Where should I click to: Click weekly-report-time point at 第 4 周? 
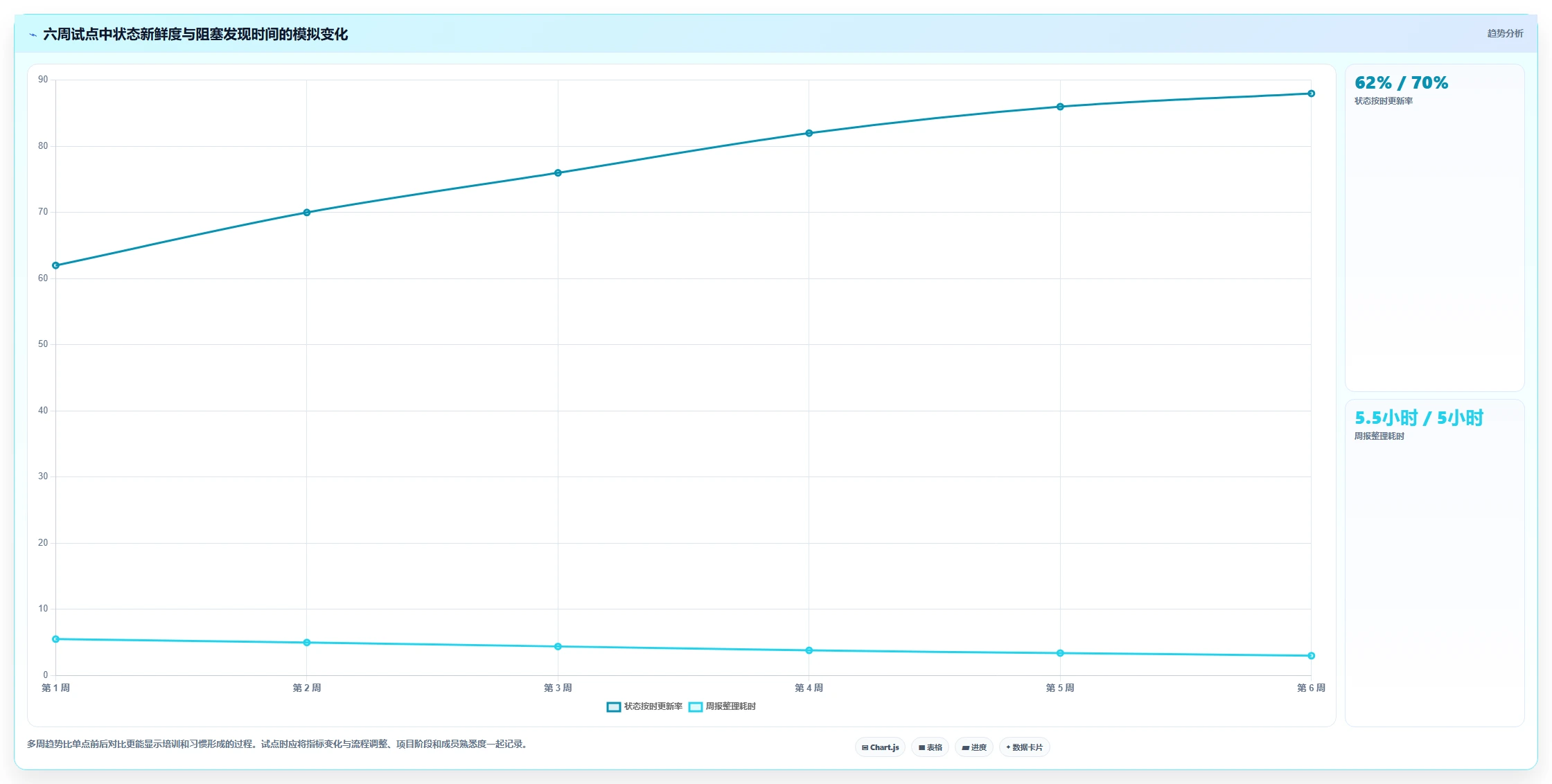click(x=809, y=650)
